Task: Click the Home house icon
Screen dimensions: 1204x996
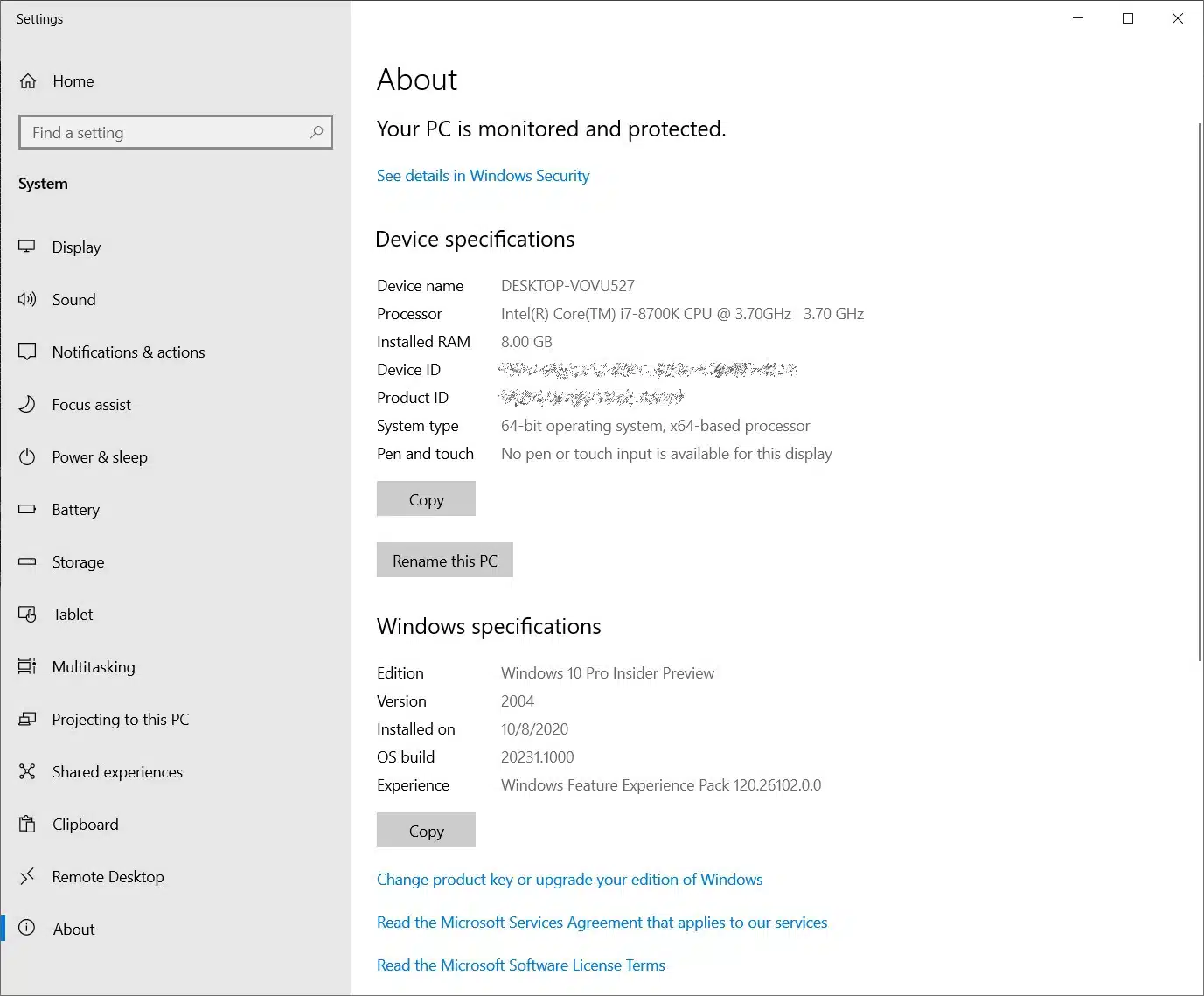Action: [x=28, y=81]
